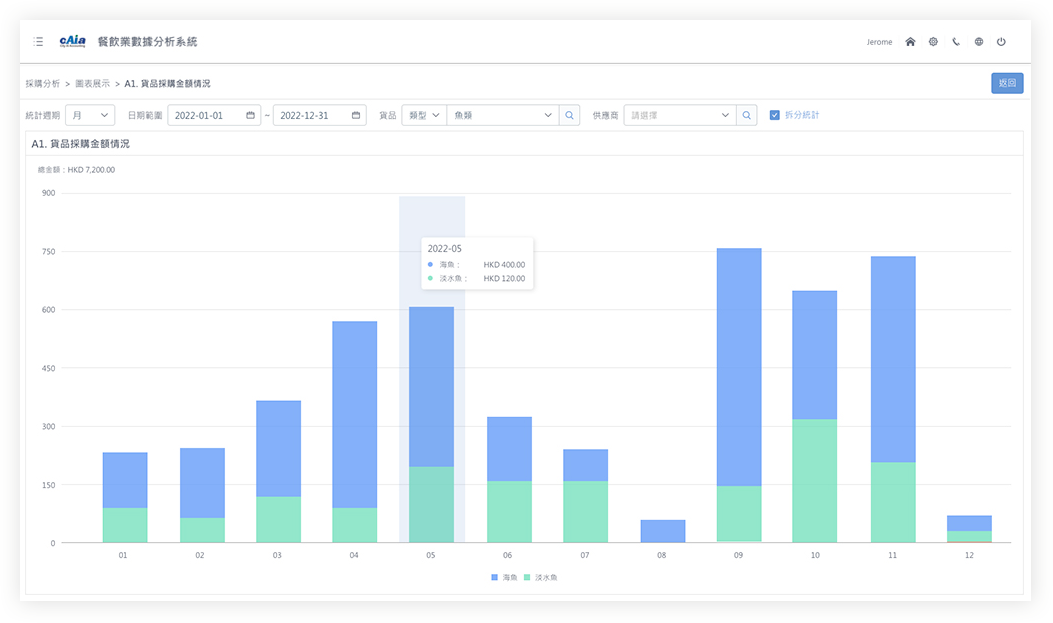The height and width of the screenshot is (623, 1053).
Task: Click the search icon beside 魚類 dropdown
Action: 569,115
